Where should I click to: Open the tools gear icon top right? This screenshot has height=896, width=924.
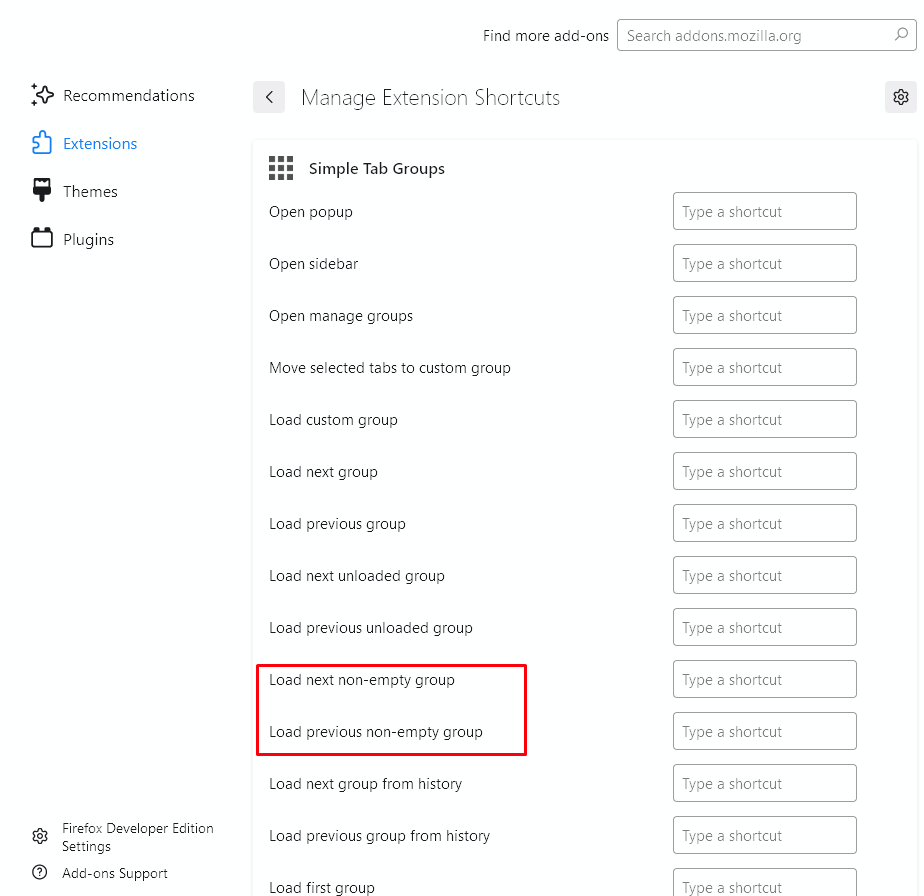point(900,97)
